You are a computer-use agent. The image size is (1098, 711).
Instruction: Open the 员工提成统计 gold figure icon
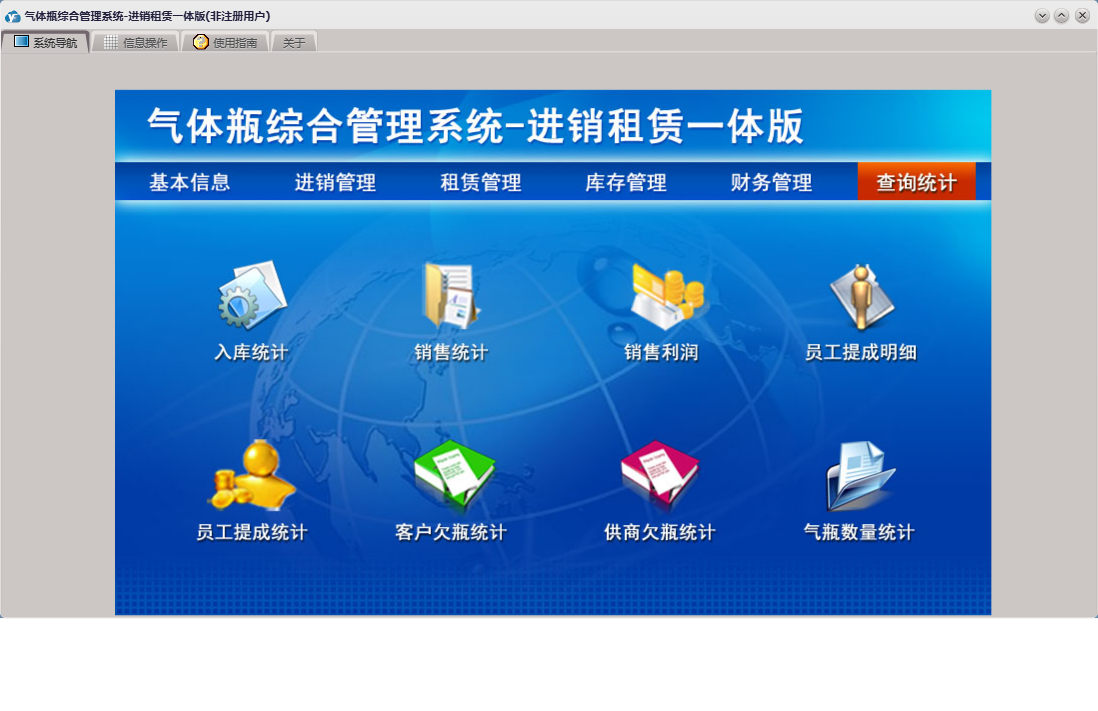pyautogui.click(x=251, y=476)
